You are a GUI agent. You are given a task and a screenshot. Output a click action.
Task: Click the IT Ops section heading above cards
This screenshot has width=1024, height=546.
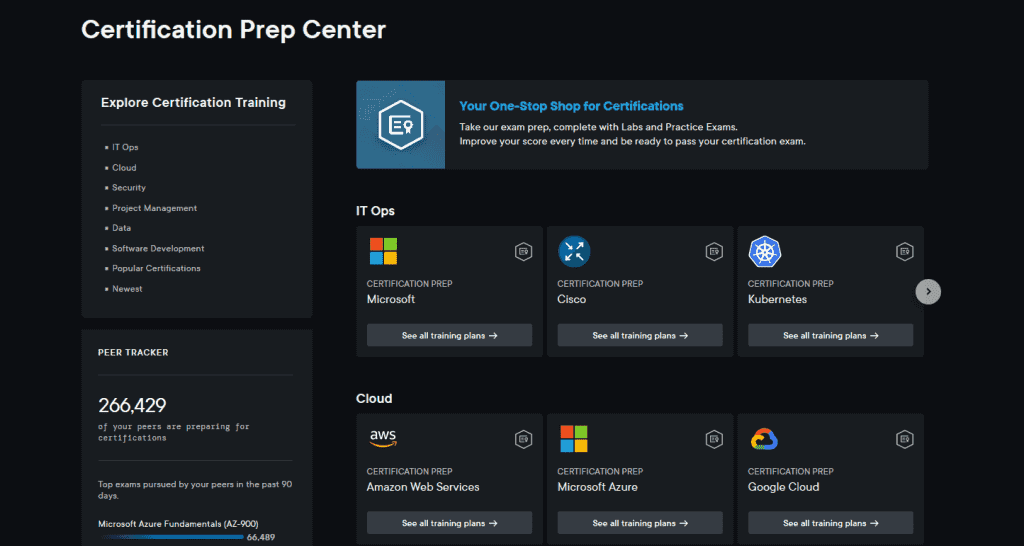click(x=375, y=211)
